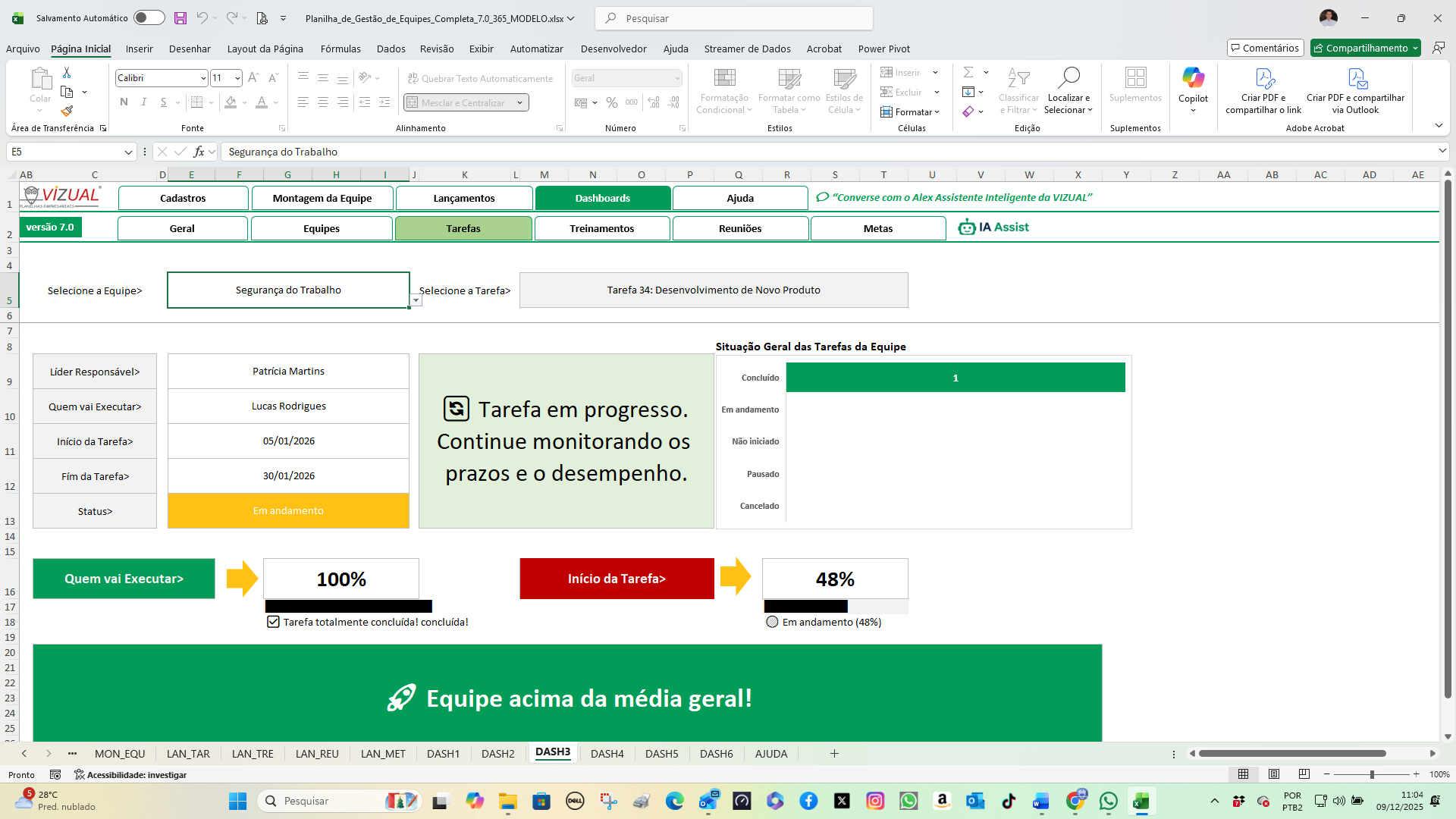Switch to the Fórmulas ribbon tab
Screen dimensions: 1456x819
(340, 49)
